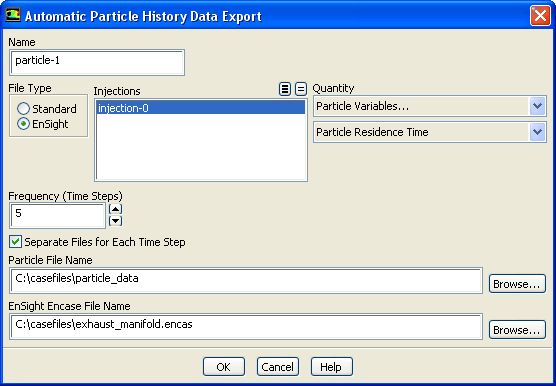Increase the Frequency time steps value

[x=116, y=209]
